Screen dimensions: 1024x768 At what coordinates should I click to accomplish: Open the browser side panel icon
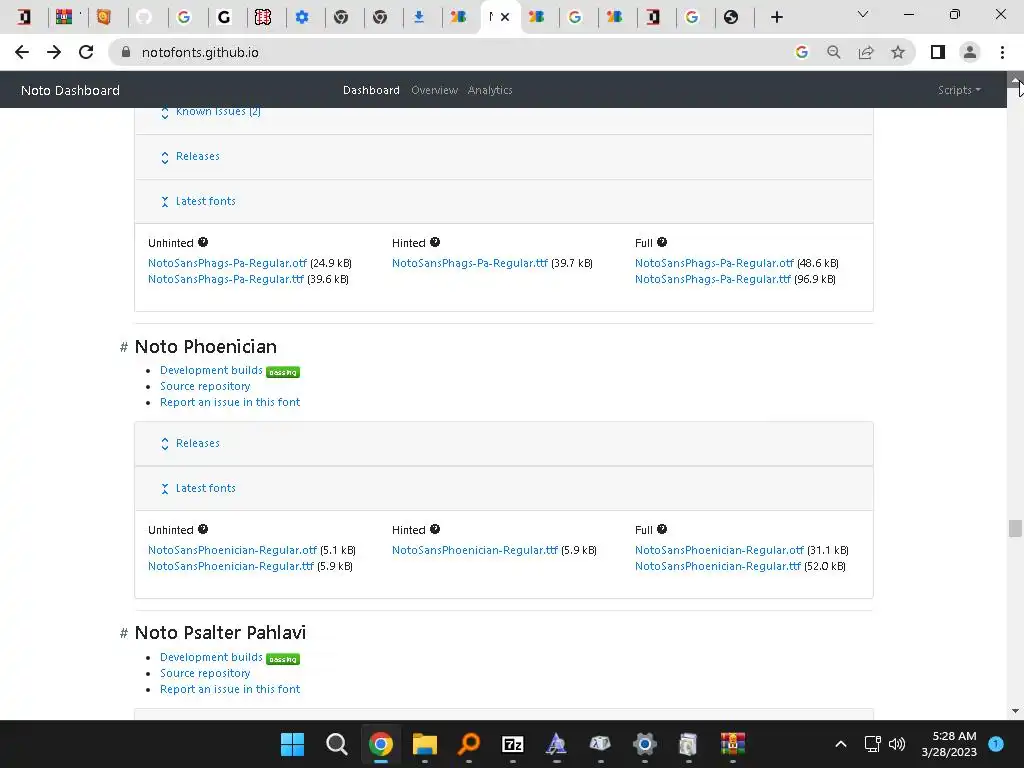pyautogui.click(x=938, y=52)
